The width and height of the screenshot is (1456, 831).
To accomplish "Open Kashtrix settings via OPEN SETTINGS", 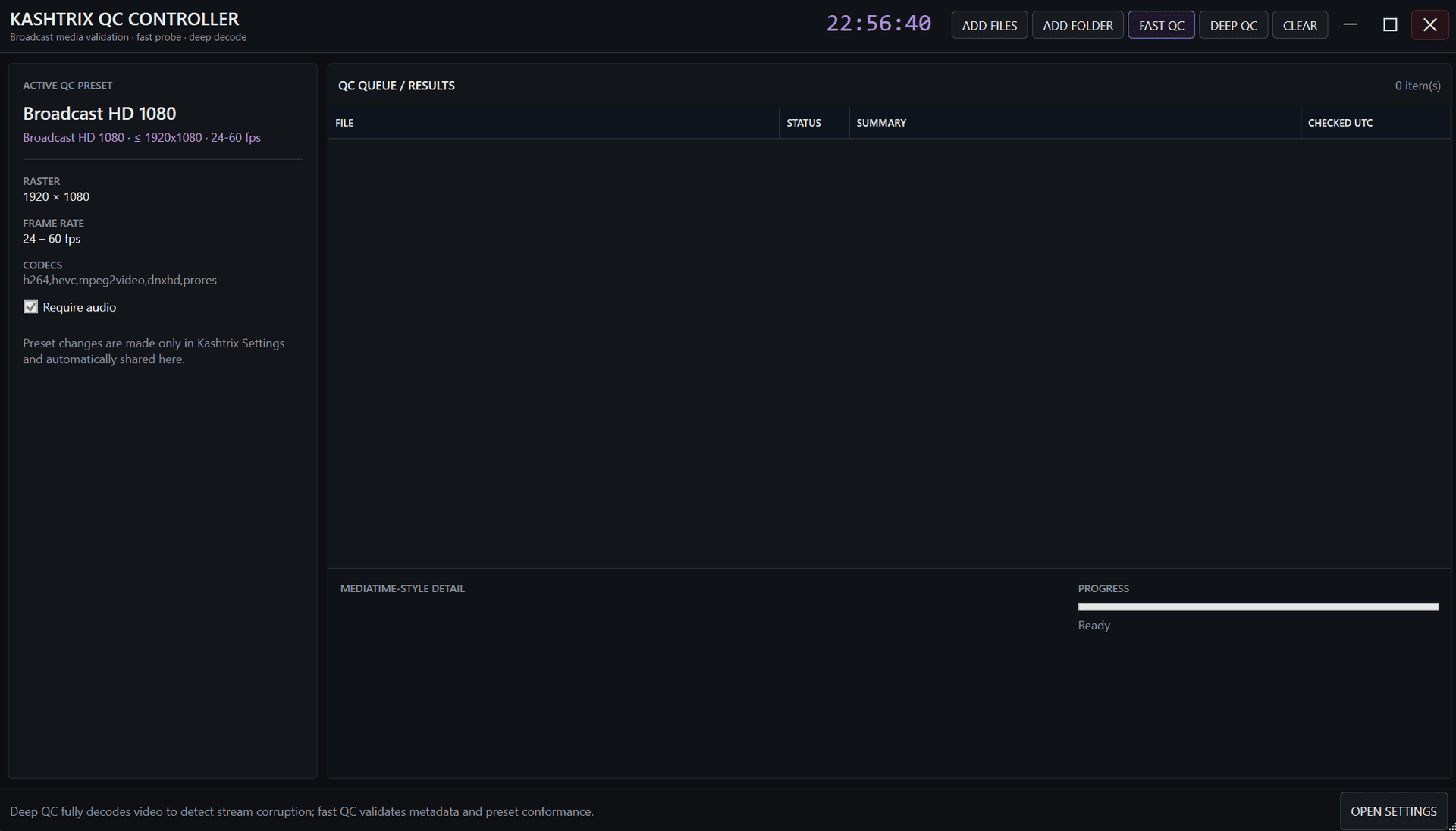I will coord(1393,811).
